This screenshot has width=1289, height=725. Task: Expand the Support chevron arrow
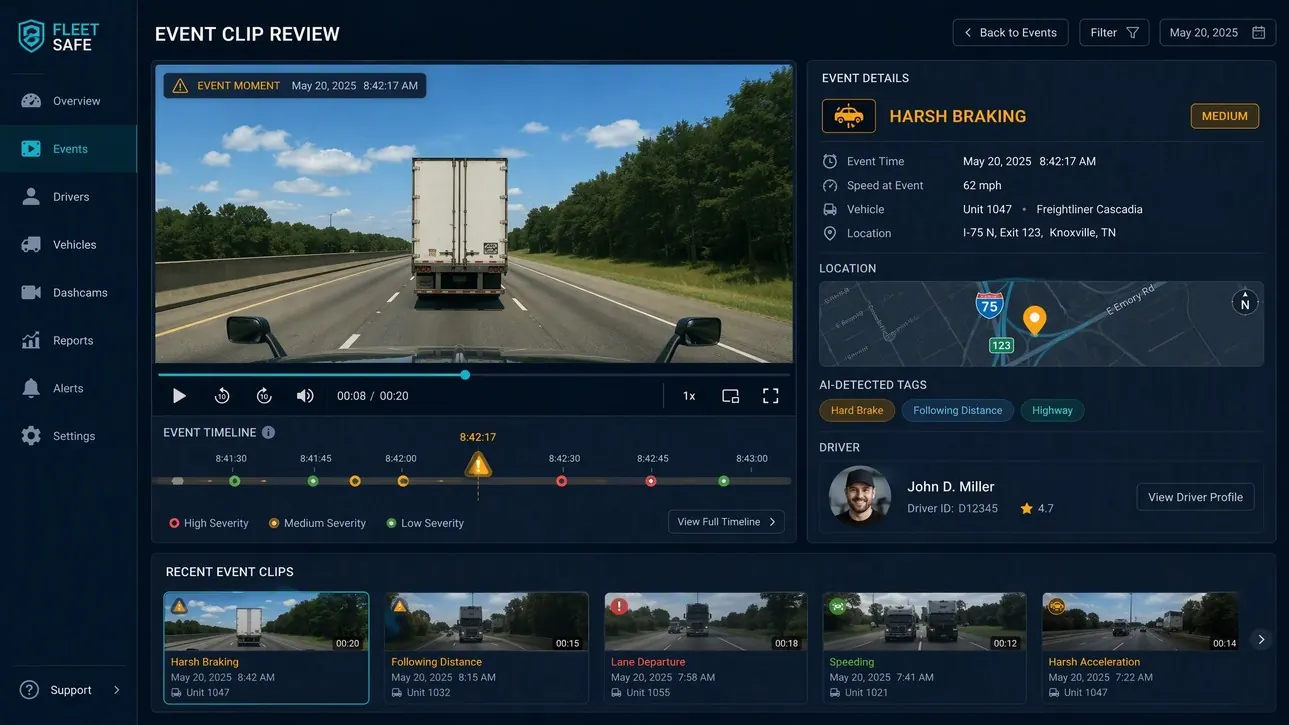pos(116,690)
